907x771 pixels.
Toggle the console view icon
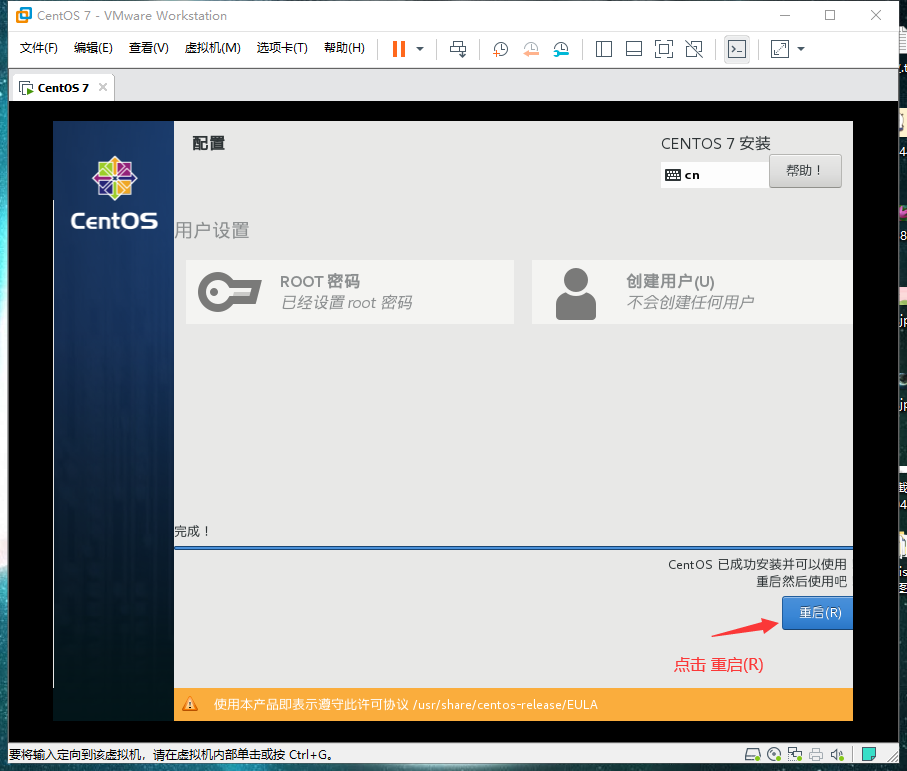[x=737, y=49]
